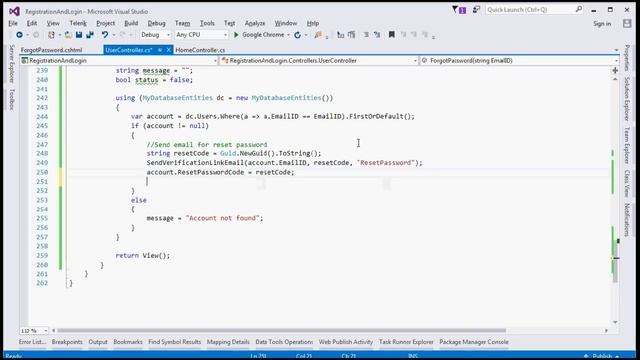Click the "Account not found" string literal
Screen dimensions: 640x360
click(222, 218)
